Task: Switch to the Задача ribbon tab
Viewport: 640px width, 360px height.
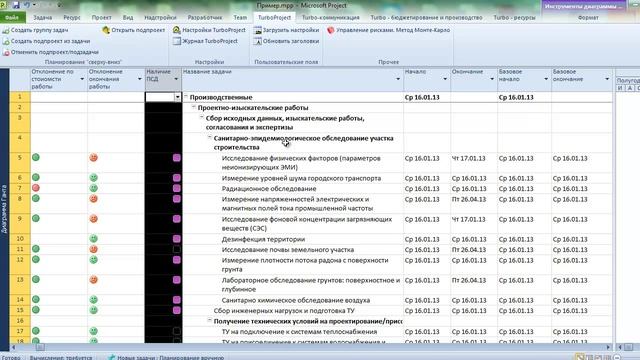Action: coord(42,18)
